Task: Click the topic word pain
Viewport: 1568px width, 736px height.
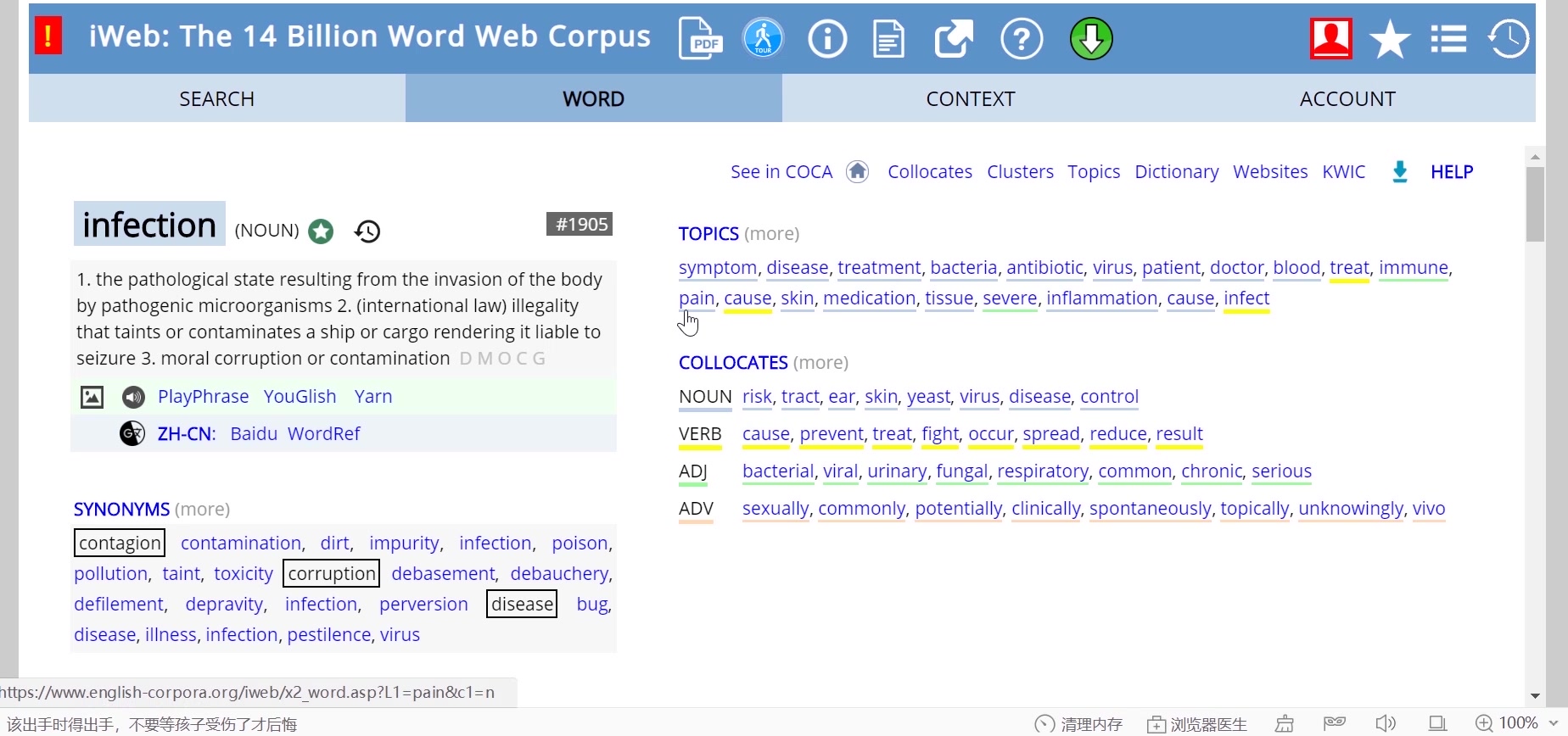Action: coord(697,298)
